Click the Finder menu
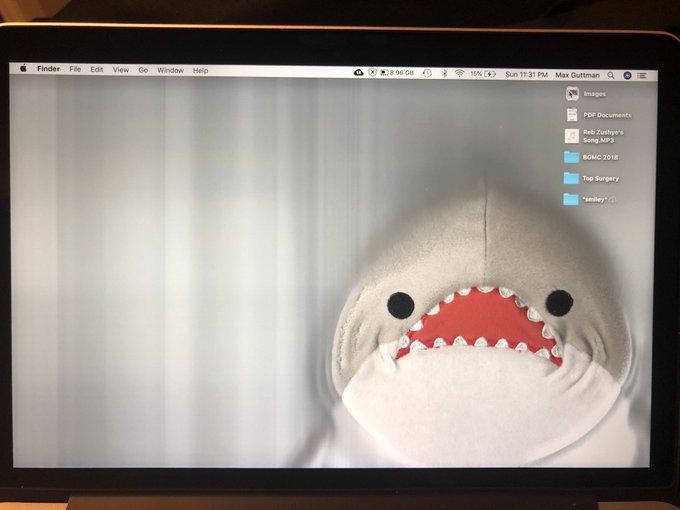Image resolution: width=680 pixels, height=510 pixels. (x=48, y=70)
